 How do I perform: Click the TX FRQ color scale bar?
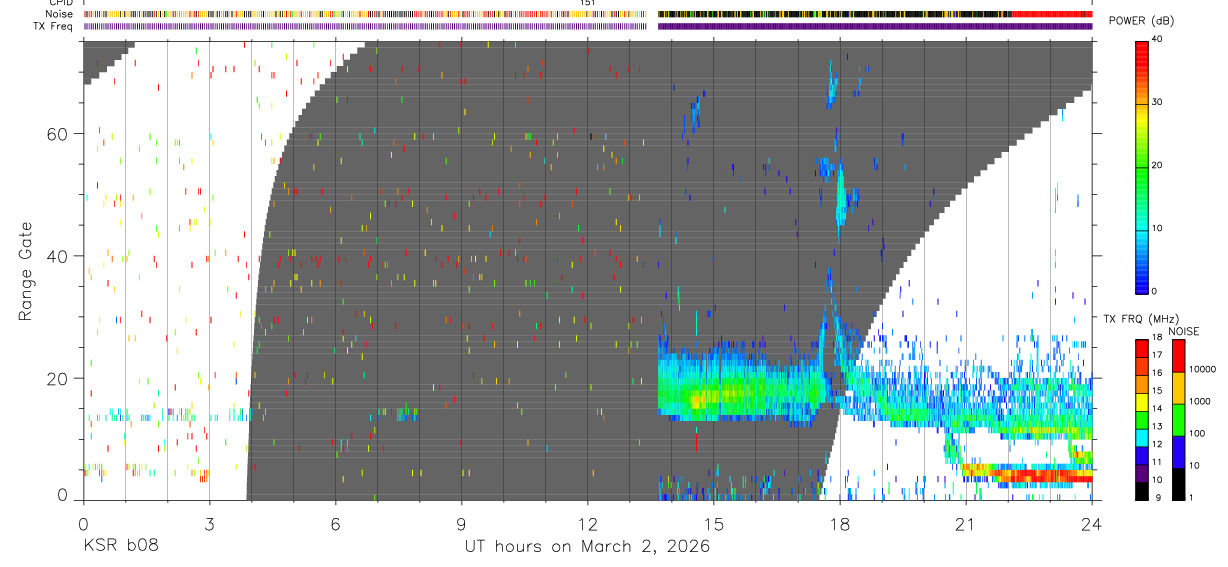pos(1141,420)
